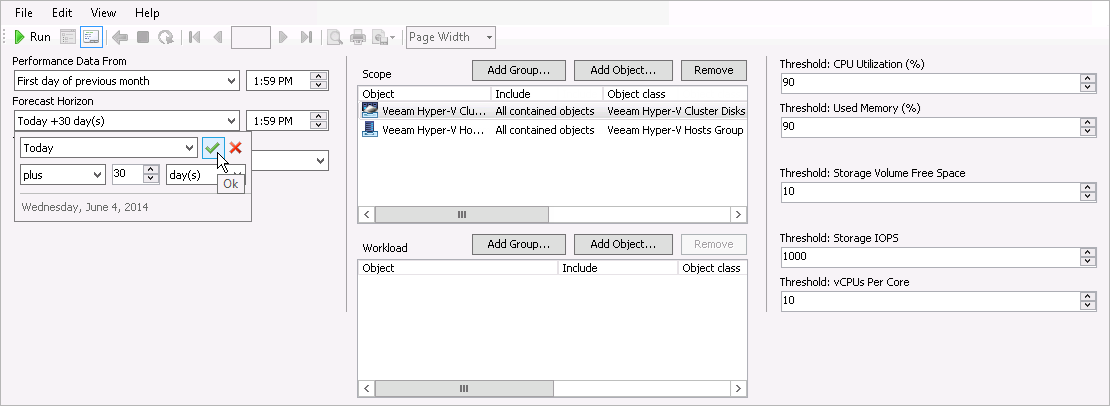Open the Help menu
This screenshot has height=406, width=1110.
coord(147,13)
